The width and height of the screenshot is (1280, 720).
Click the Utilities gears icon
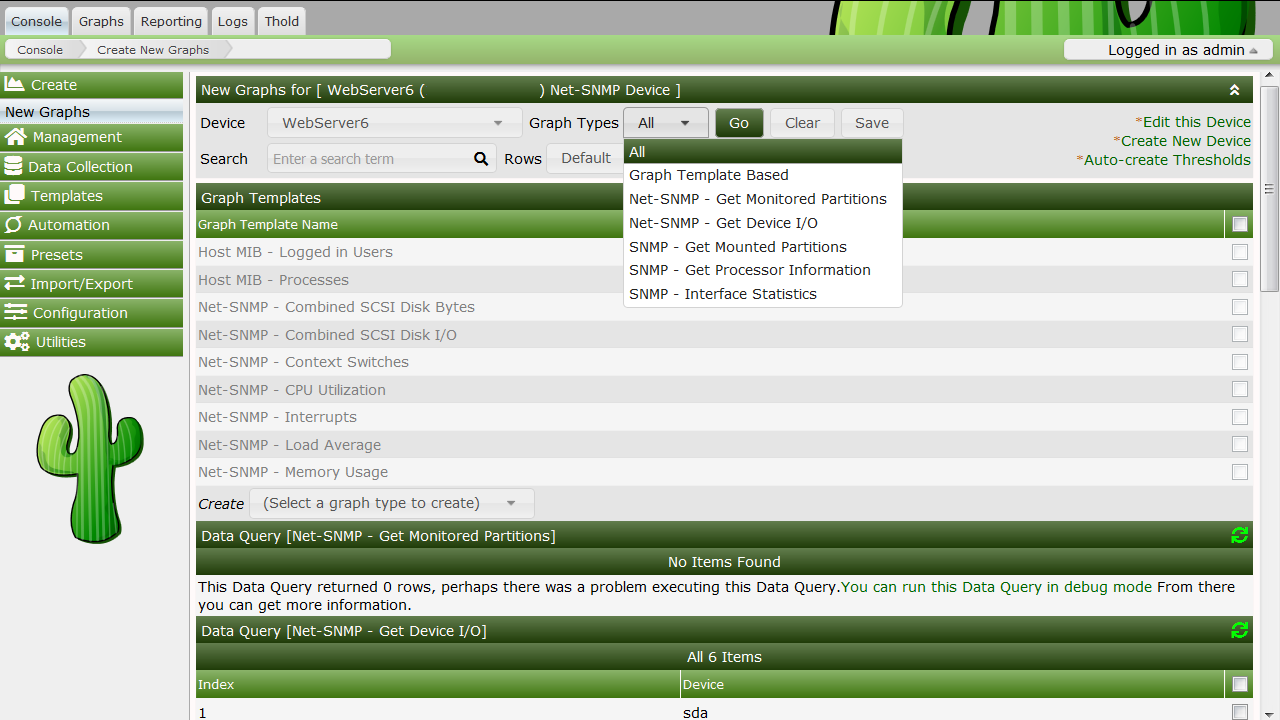point(16,342)
